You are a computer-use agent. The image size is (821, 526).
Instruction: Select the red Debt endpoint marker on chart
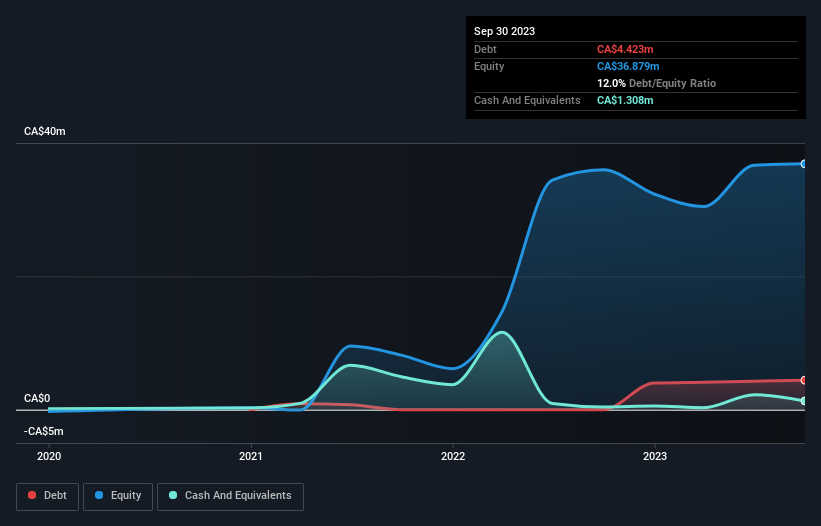coord(804,380)
